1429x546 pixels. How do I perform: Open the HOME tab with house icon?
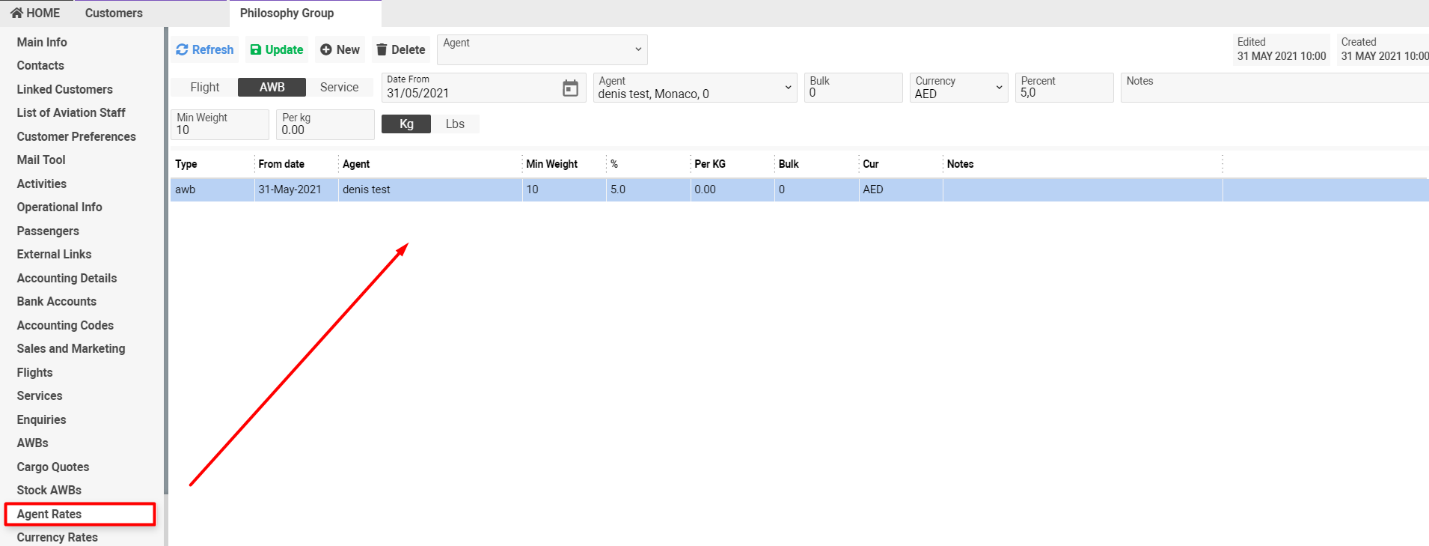(35, 13)
